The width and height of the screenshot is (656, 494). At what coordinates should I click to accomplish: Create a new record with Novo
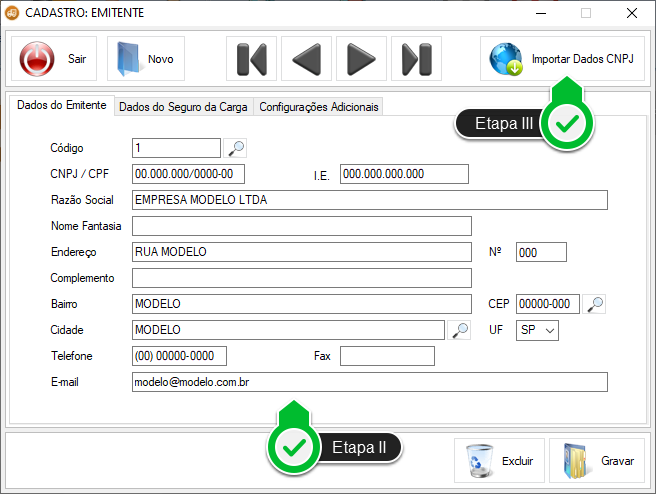point(146,59)
